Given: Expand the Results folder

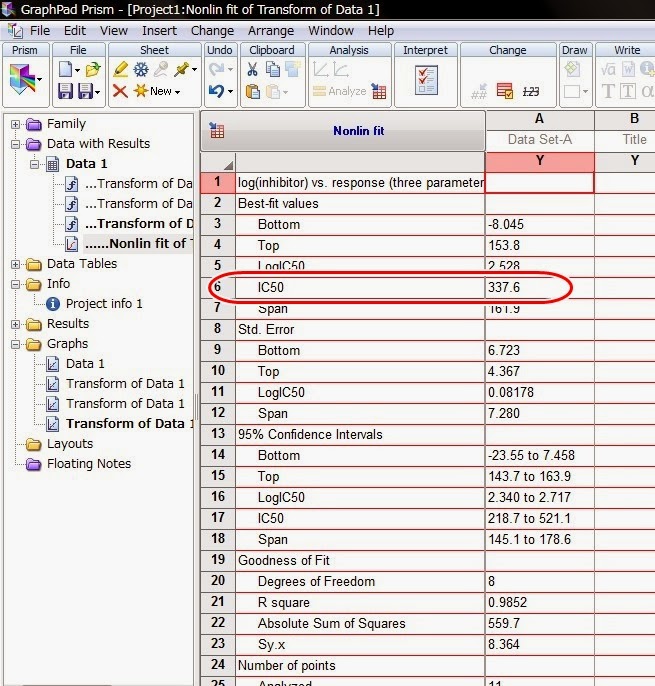Looking at the screenshot, I should (x=15, y=324).
